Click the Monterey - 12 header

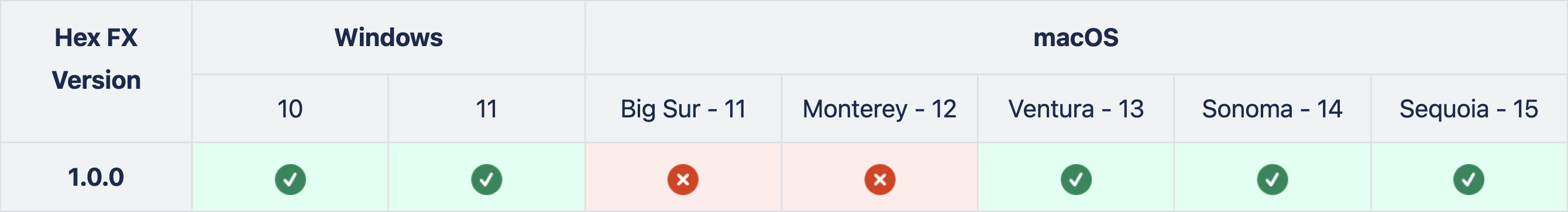pyautogui.click(x=879, y=109)
